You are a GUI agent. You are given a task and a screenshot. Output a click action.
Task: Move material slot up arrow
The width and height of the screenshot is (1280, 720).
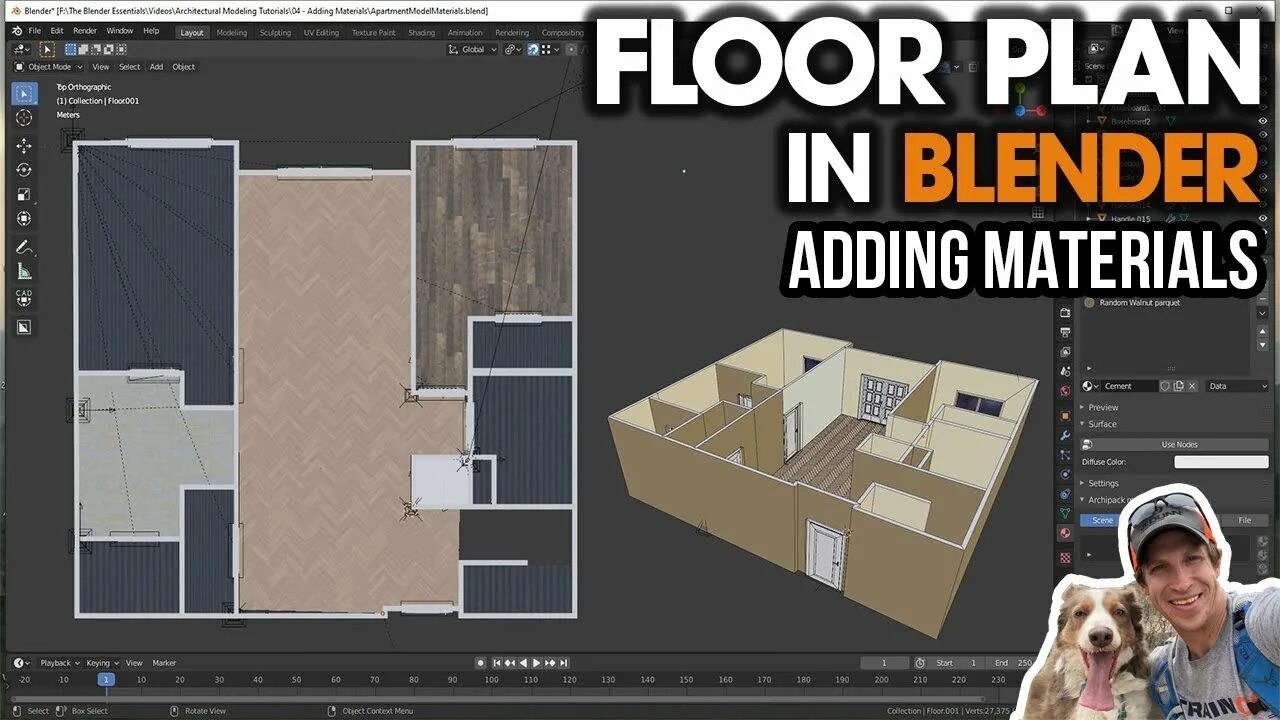(1262, 331)
